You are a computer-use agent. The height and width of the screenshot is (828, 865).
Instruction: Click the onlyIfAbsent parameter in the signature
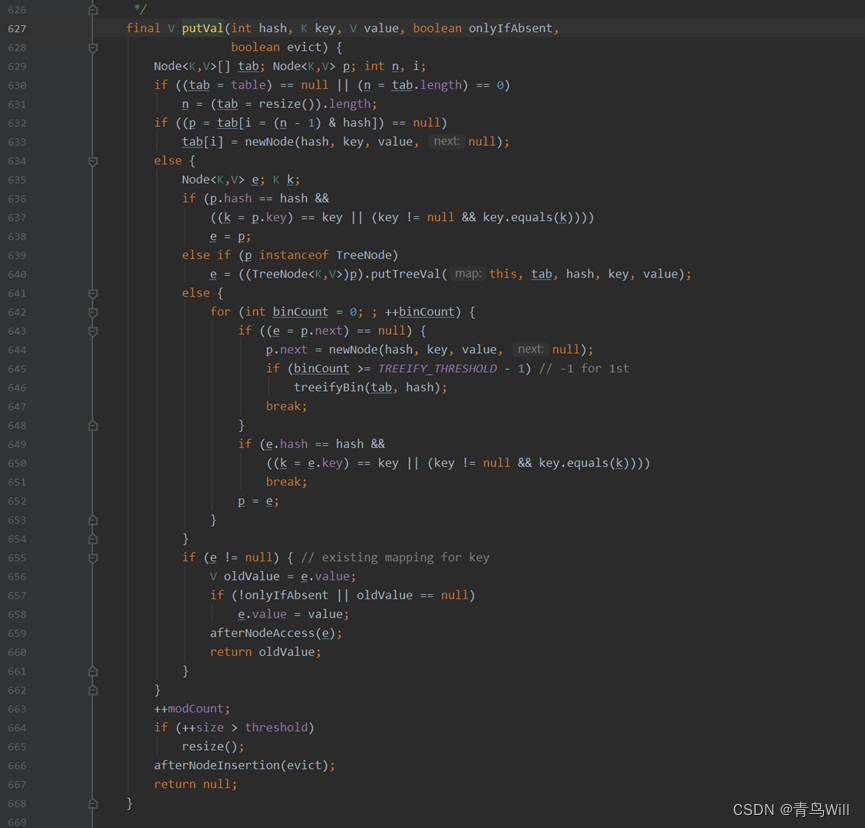pyautogui.click(x=510, y=28)
